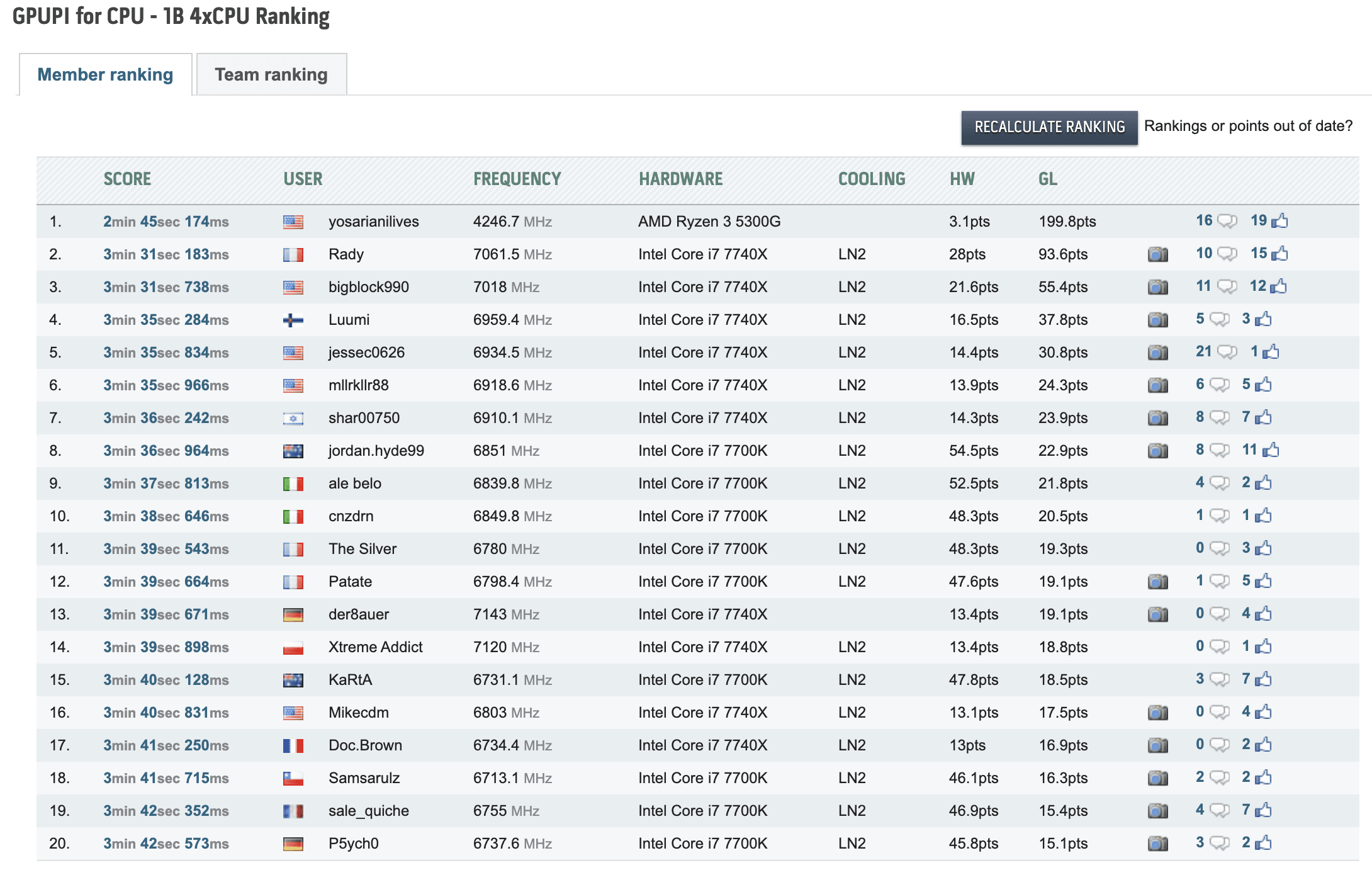Open score 3min 31sec 183ms

pos(166,254)
